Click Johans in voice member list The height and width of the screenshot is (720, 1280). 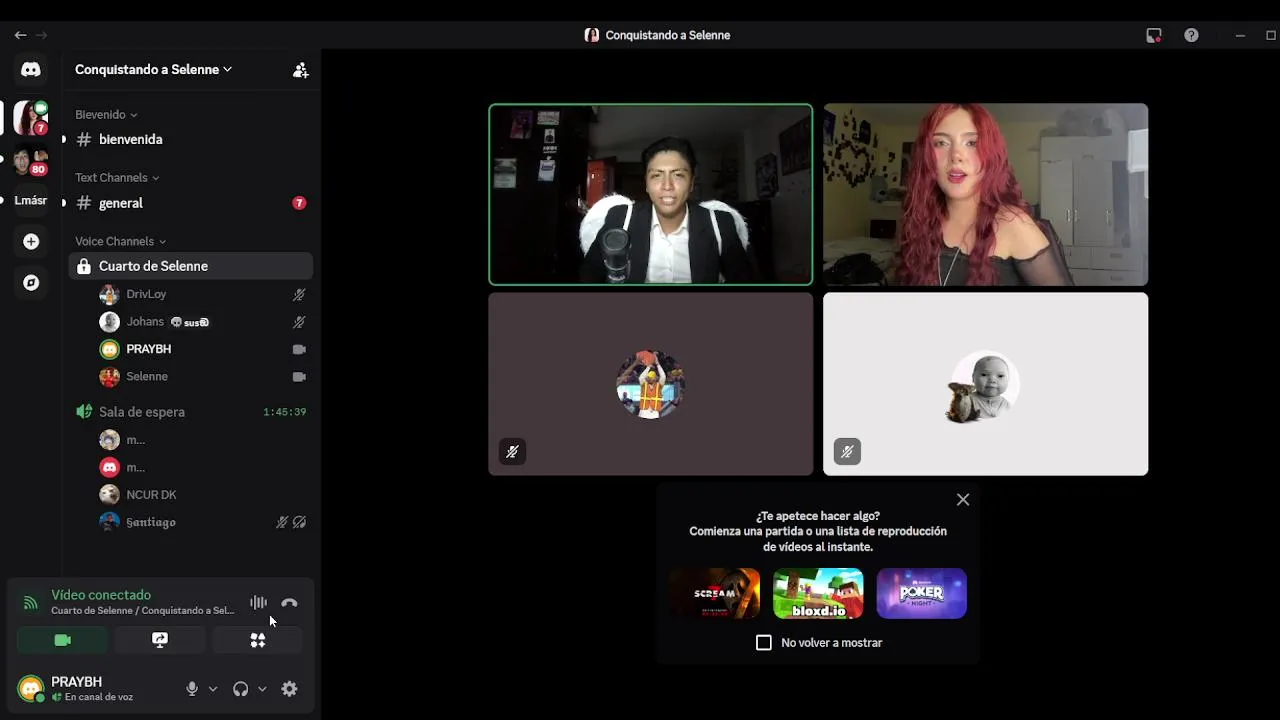(203, 322)
